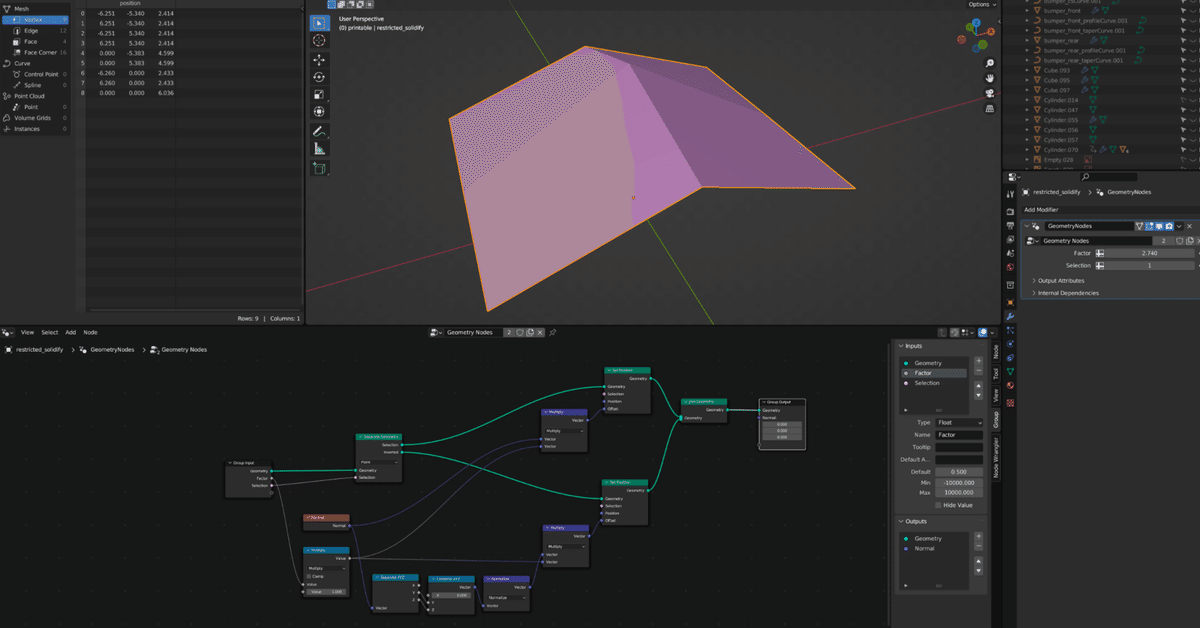Toggle Hide Value checkbox
Viewport: 1200px width, 628px height.
[x=938, y=505]
